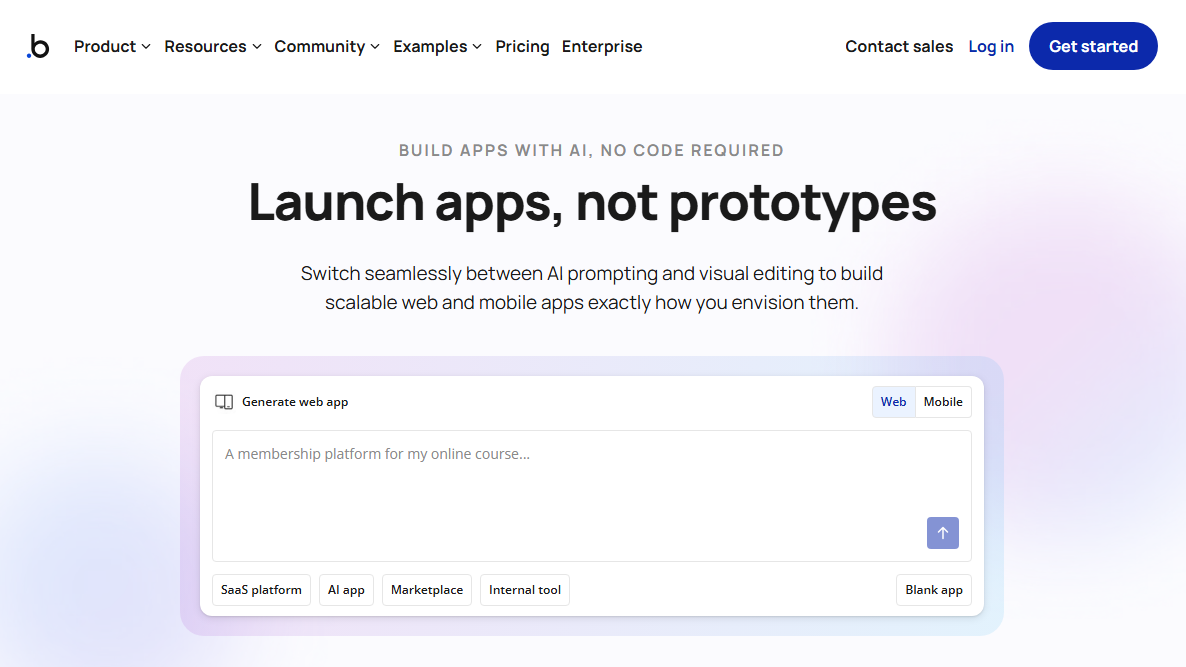Open the Examples dropdown menu
Screen dimensions: 1186x667
coord(437,46)
